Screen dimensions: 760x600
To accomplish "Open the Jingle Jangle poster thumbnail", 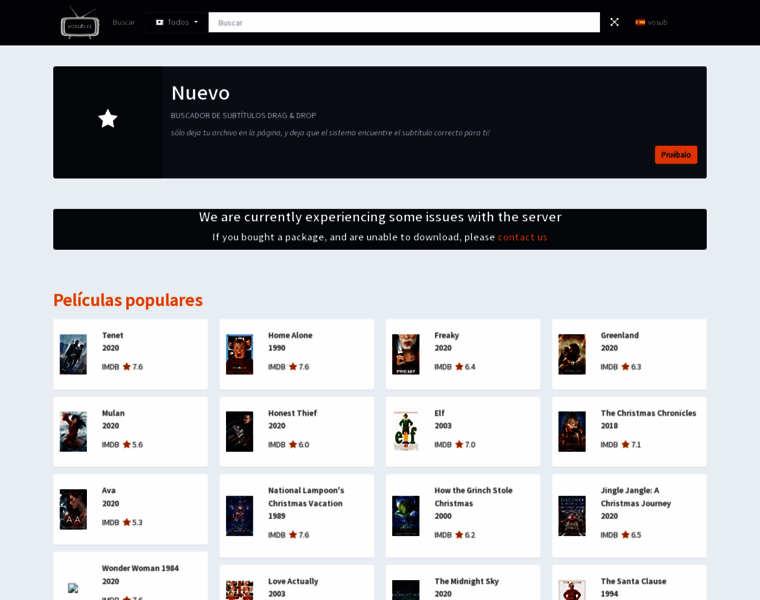I will pyautogui.click(x=572, y=516).
